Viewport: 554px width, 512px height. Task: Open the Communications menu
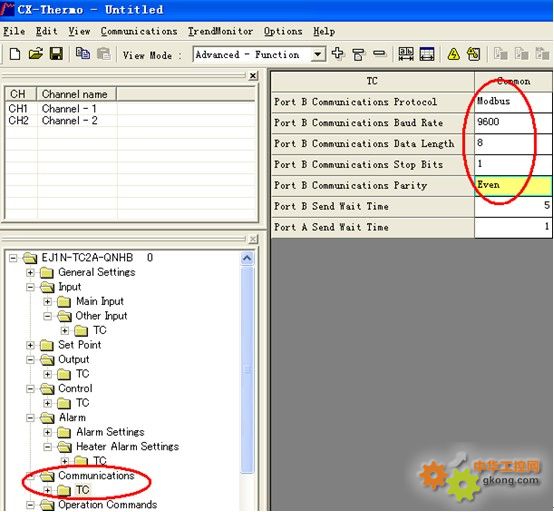coord(139,31)
